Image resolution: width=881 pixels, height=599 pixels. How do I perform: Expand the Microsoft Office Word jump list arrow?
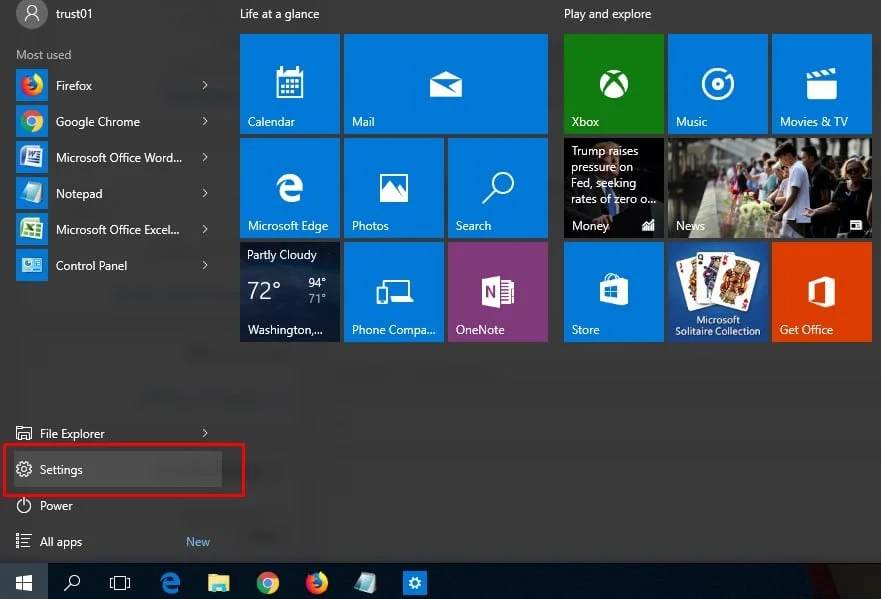(x=205, y=157)
